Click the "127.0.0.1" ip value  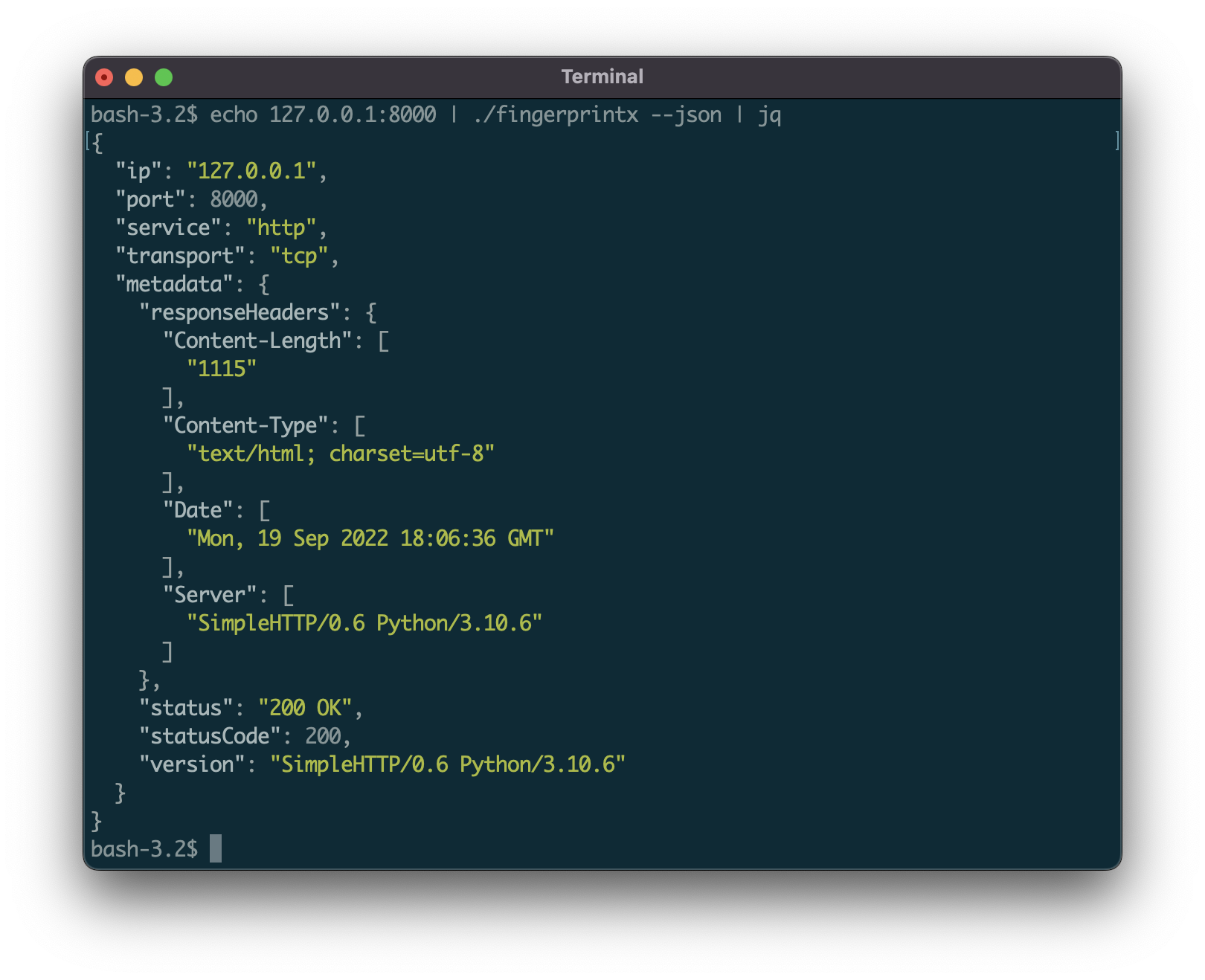pos(251,171)
